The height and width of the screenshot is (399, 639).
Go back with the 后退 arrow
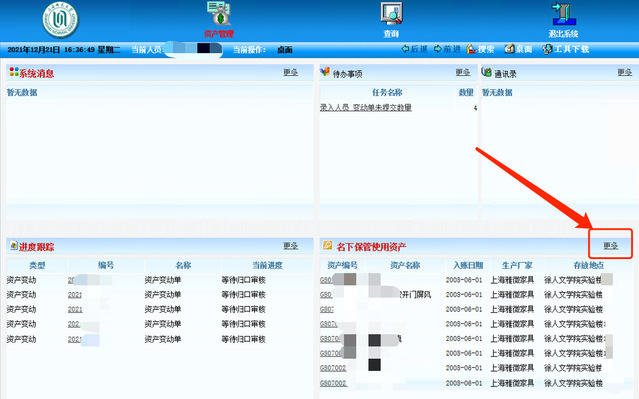pos(414,49)
